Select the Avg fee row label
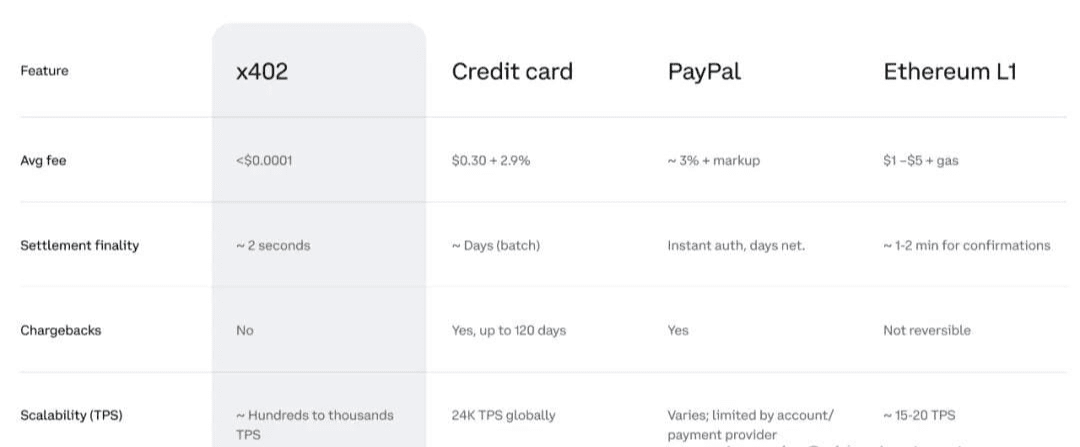The width and height of the screenshot is (1080, 447). pos(43,160)
